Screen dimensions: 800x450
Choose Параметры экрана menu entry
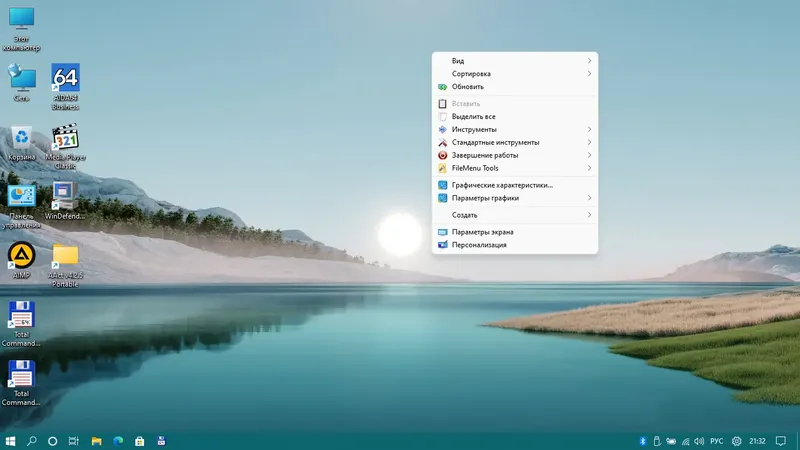pos(515,232)
